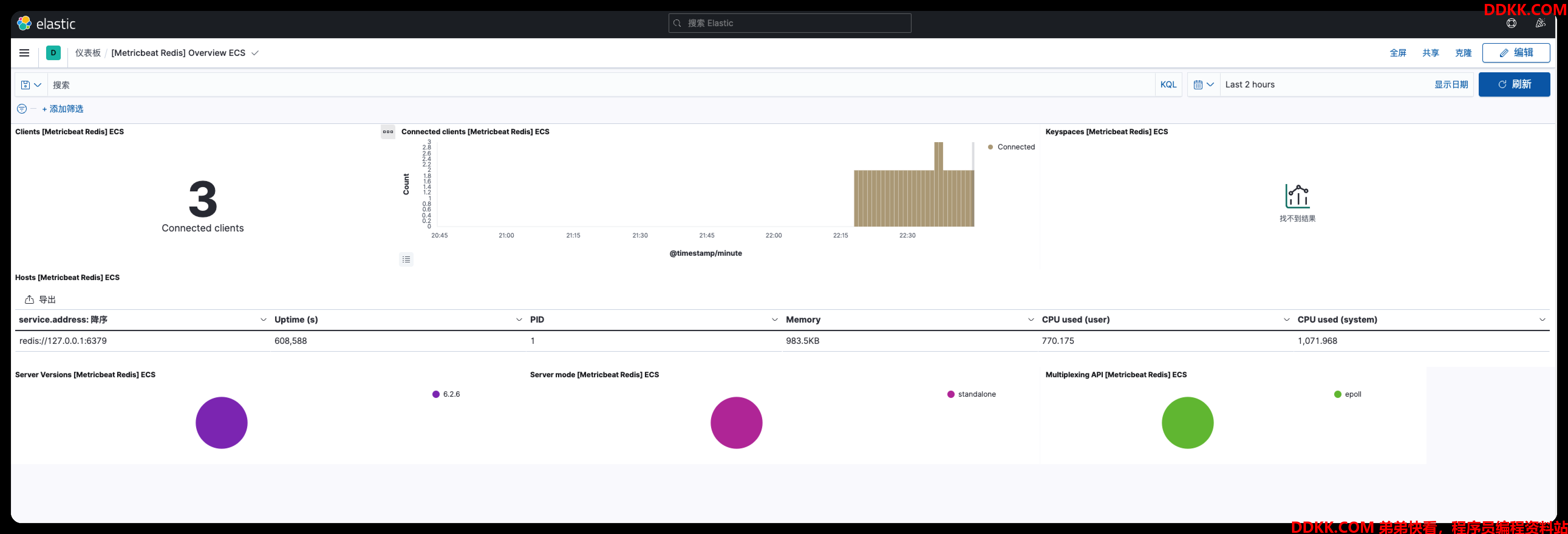This screenshot has height=534, width=1568.
Task: Open the saved query disk menu
Action: tap(31, 85)
